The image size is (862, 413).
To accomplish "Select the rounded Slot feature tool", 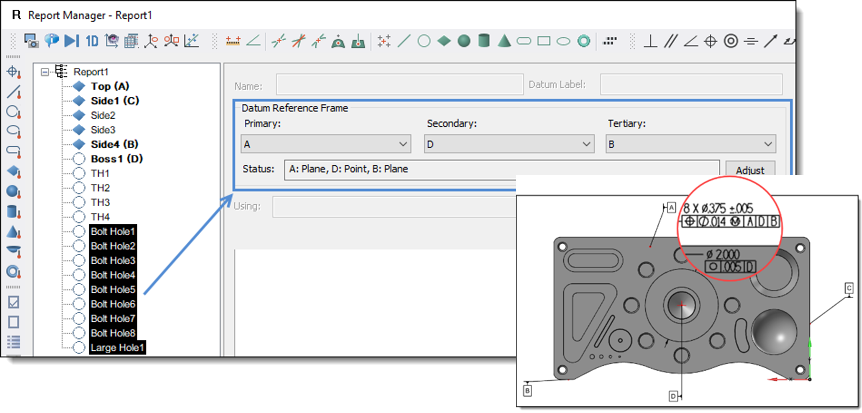I will click(x=523, y=41).
